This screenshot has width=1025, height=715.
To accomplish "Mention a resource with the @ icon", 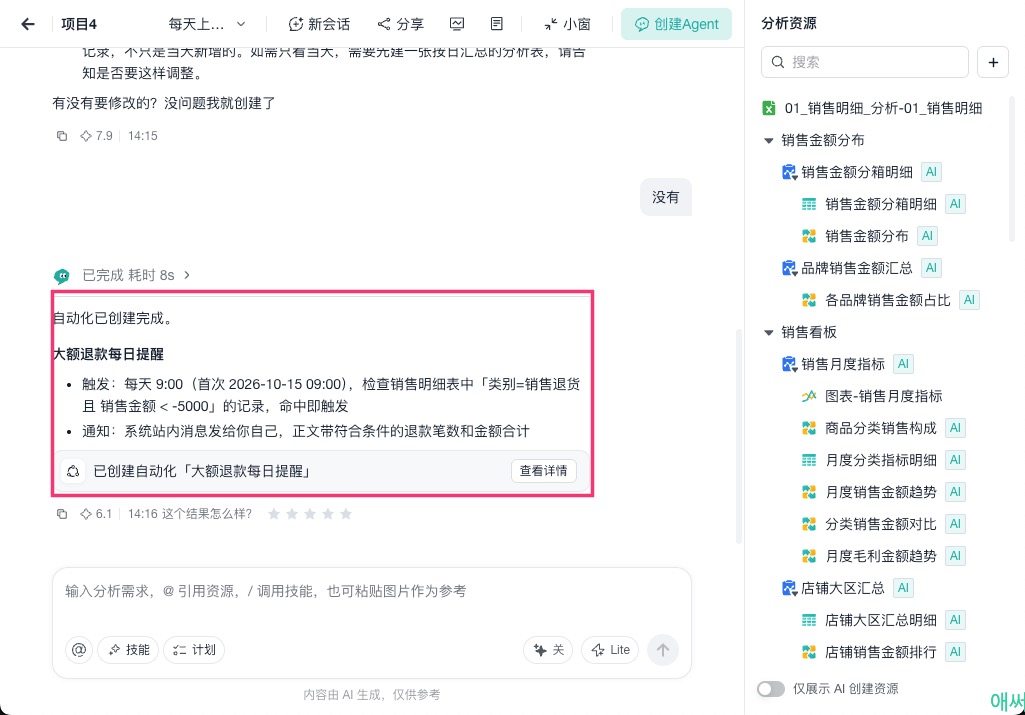I will (x=78, y=650).
